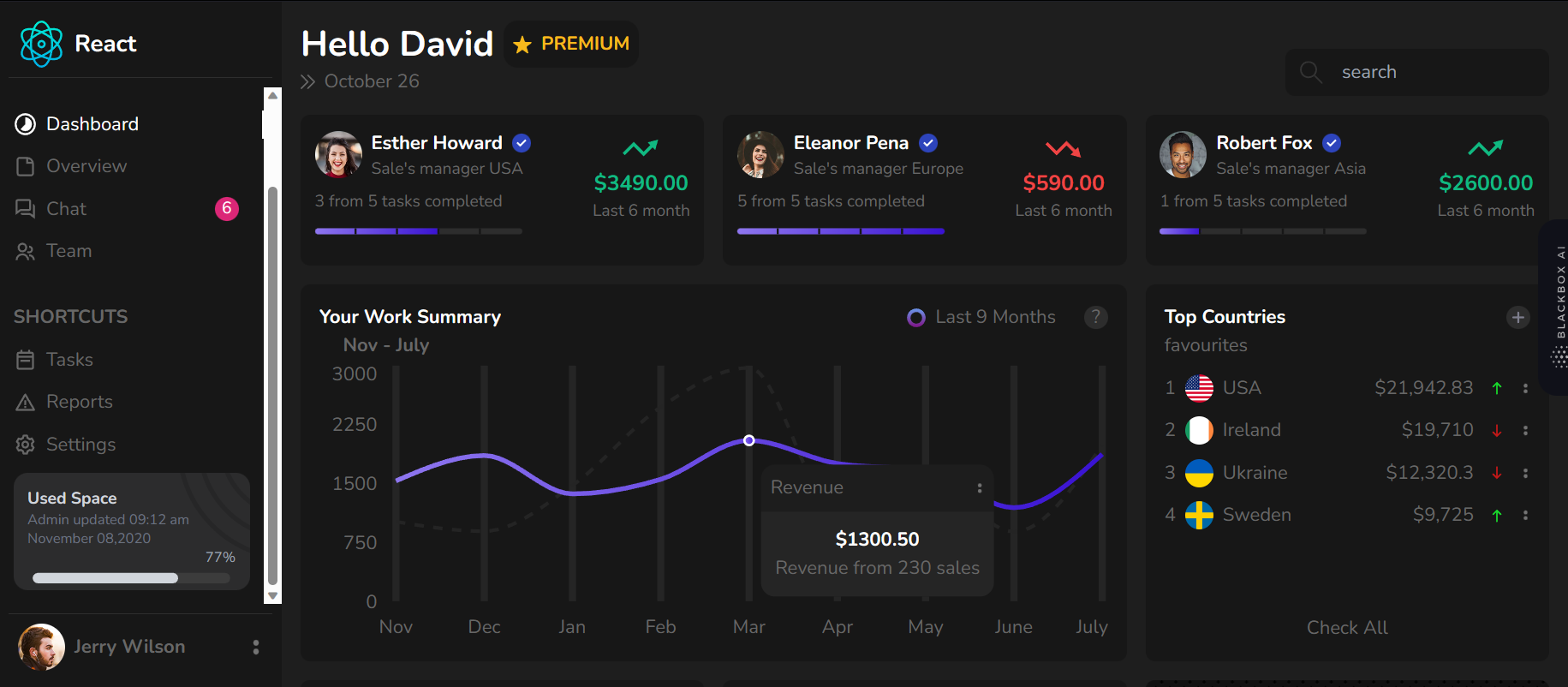Click the search magnifier icon
Screen dimensions: 1568x687
tap(1310, 72)
